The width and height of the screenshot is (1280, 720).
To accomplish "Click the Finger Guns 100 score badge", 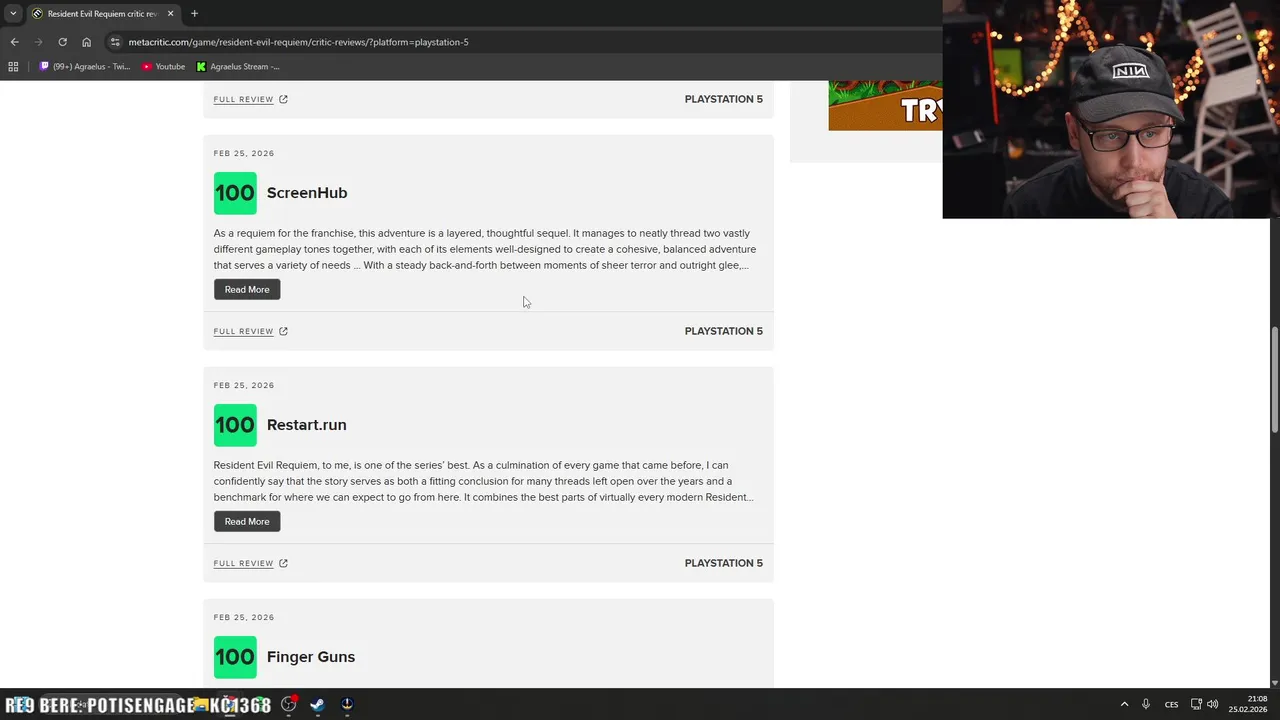I will [x=235, y=657].
